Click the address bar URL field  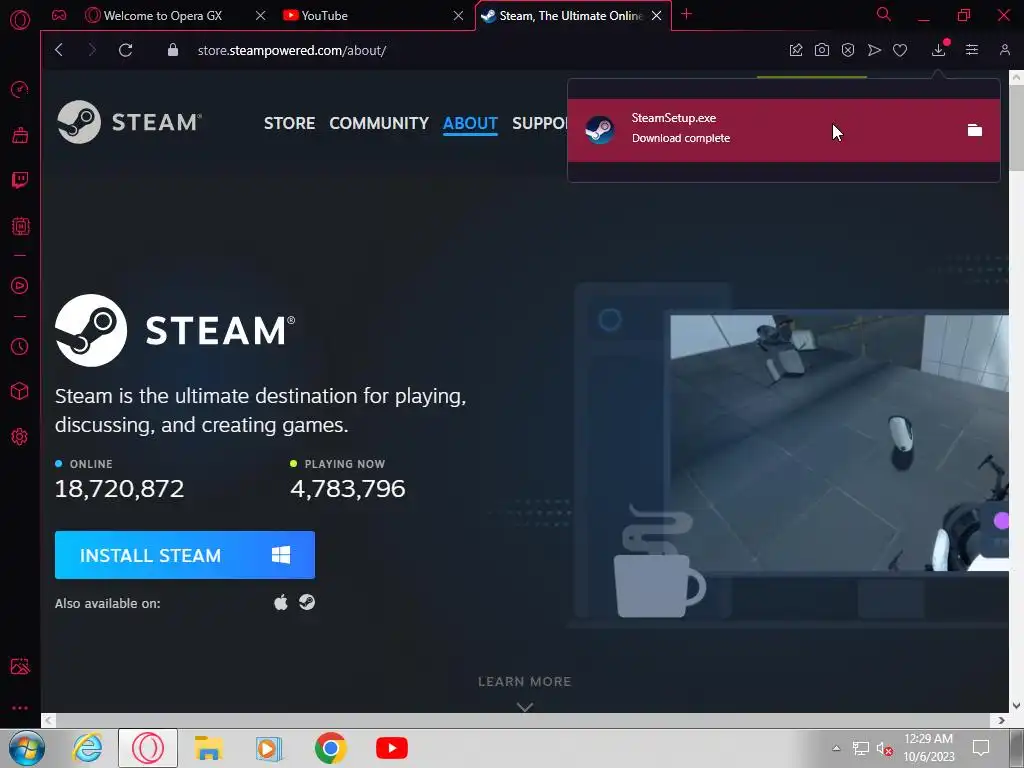click(x=291, y=50)
